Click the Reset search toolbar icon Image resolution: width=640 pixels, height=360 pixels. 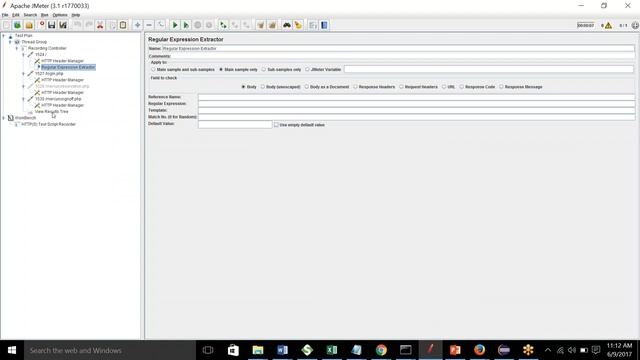pos(298,25)
